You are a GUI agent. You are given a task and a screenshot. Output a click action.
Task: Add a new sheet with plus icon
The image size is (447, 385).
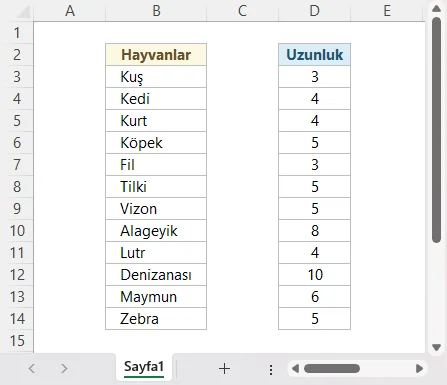pyautogui.click(x=224, y=368)
